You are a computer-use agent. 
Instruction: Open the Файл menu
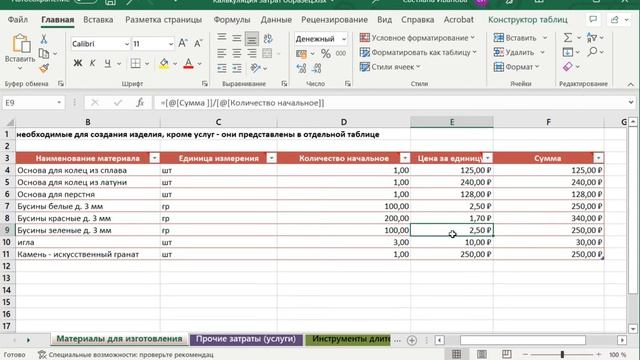click(18, 20)
